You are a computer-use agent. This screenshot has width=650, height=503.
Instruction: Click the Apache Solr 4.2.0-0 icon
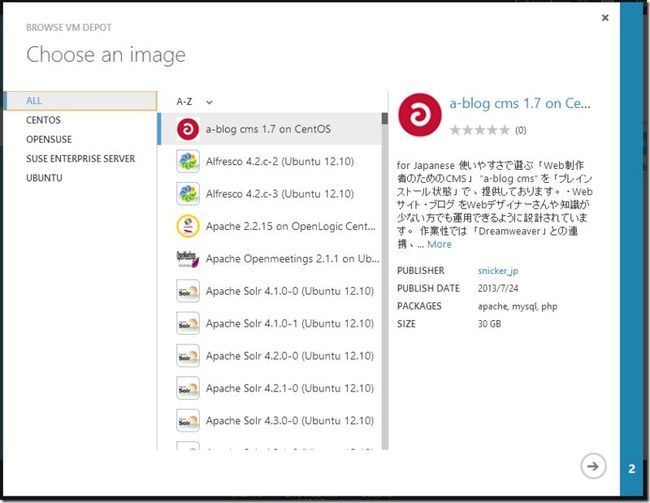pyautogui.click(x=188, y=356)
